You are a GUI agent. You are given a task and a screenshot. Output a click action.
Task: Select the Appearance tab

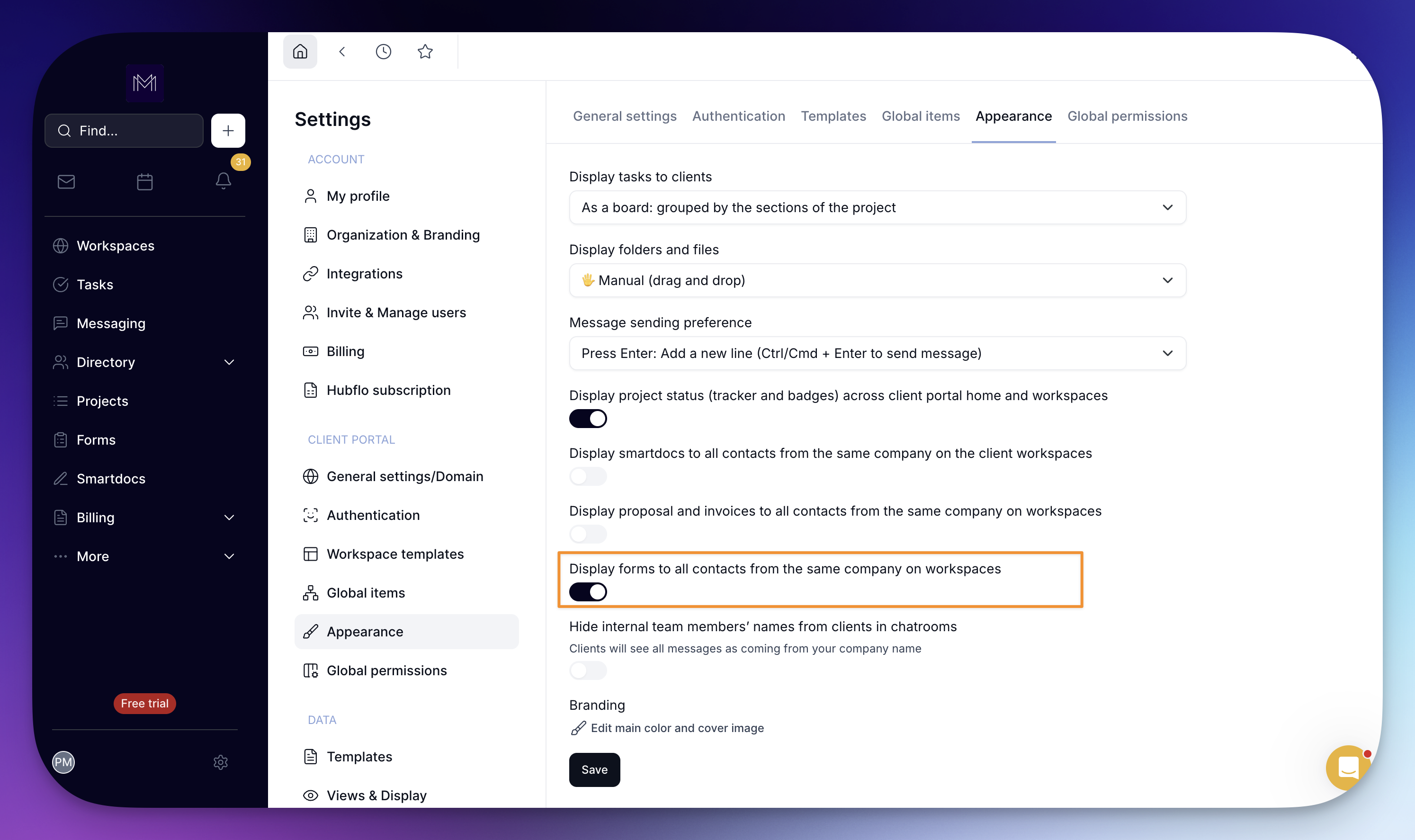[1014, 116]
